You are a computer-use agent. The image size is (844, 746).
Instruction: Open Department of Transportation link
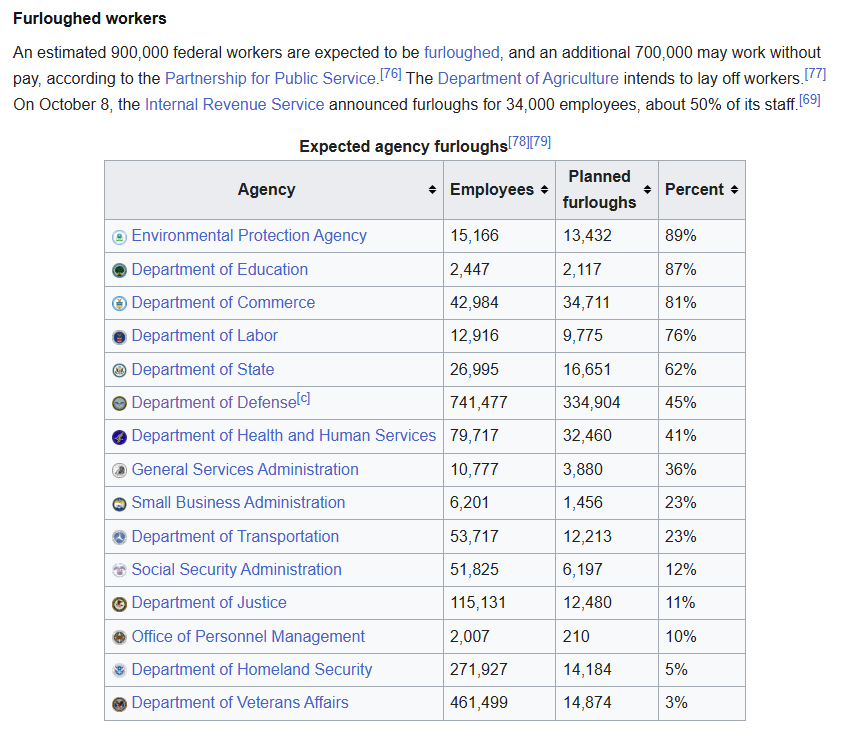pos(235,537)
